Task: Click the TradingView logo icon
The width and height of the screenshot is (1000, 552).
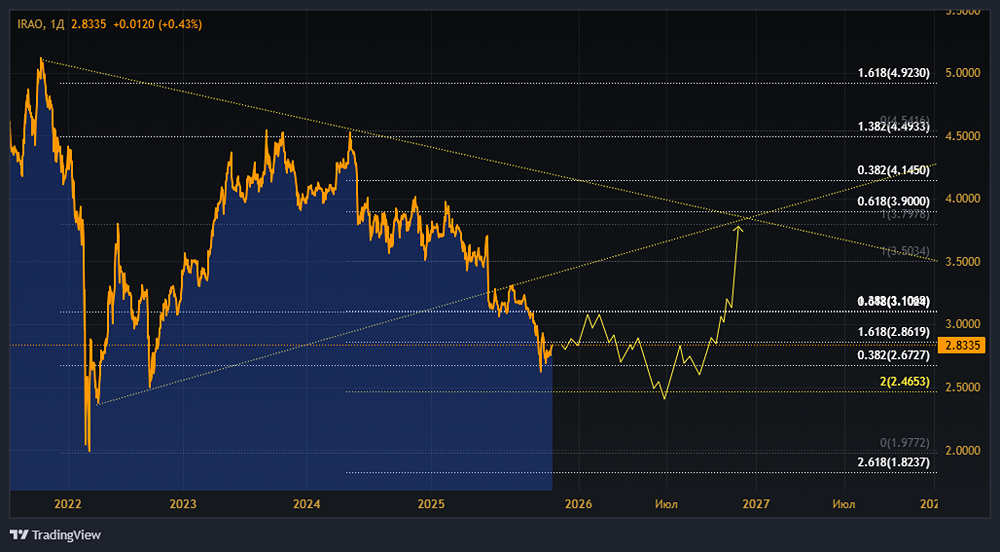Action: 18,533
